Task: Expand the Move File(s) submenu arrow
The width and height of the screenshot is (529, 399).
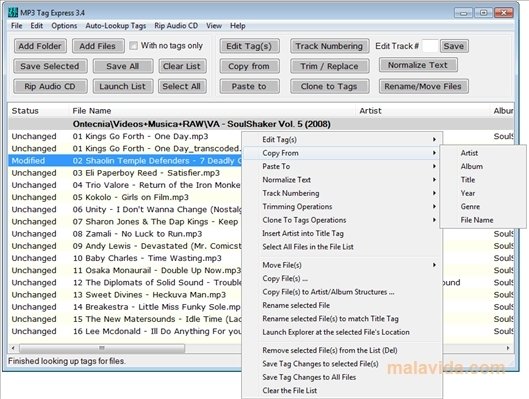Action: (x=434, y=265)
